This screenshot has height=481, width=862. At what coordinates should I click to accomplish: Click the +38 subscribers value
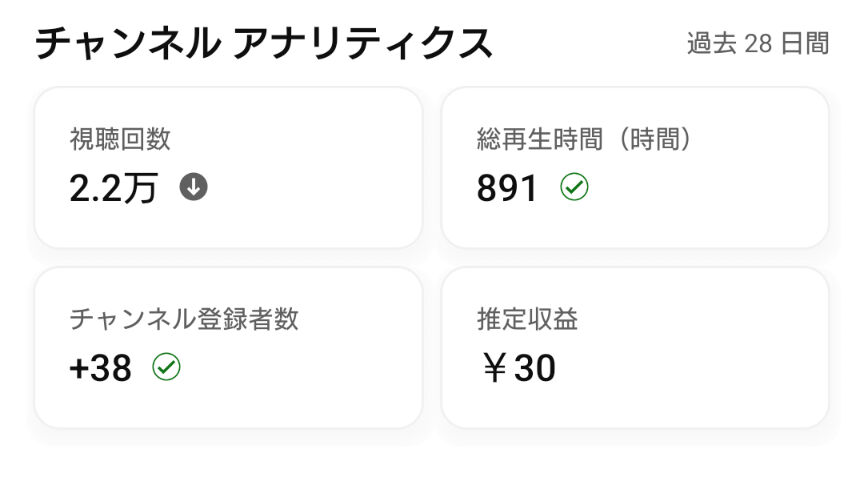[x=101, y=368]
